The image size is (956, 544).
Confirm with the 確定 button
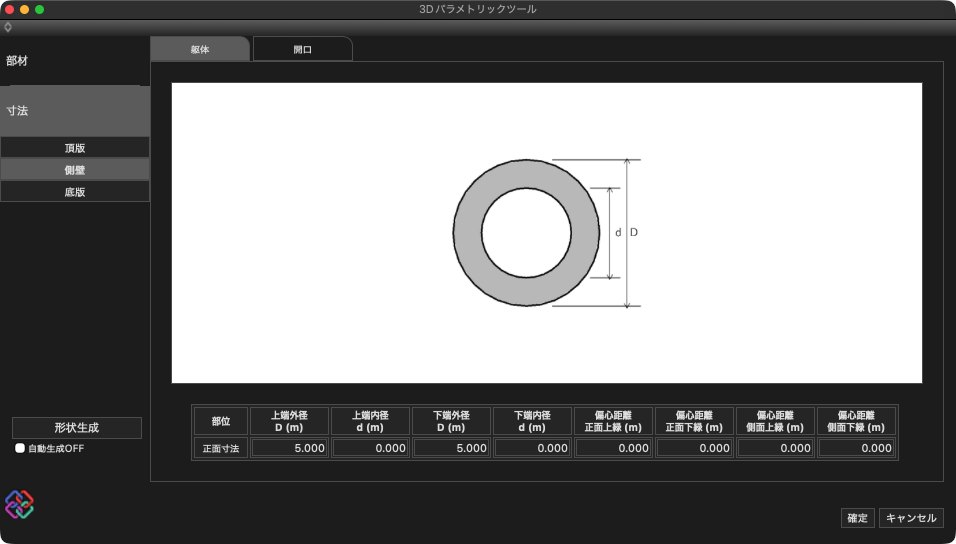pos(857,518)
